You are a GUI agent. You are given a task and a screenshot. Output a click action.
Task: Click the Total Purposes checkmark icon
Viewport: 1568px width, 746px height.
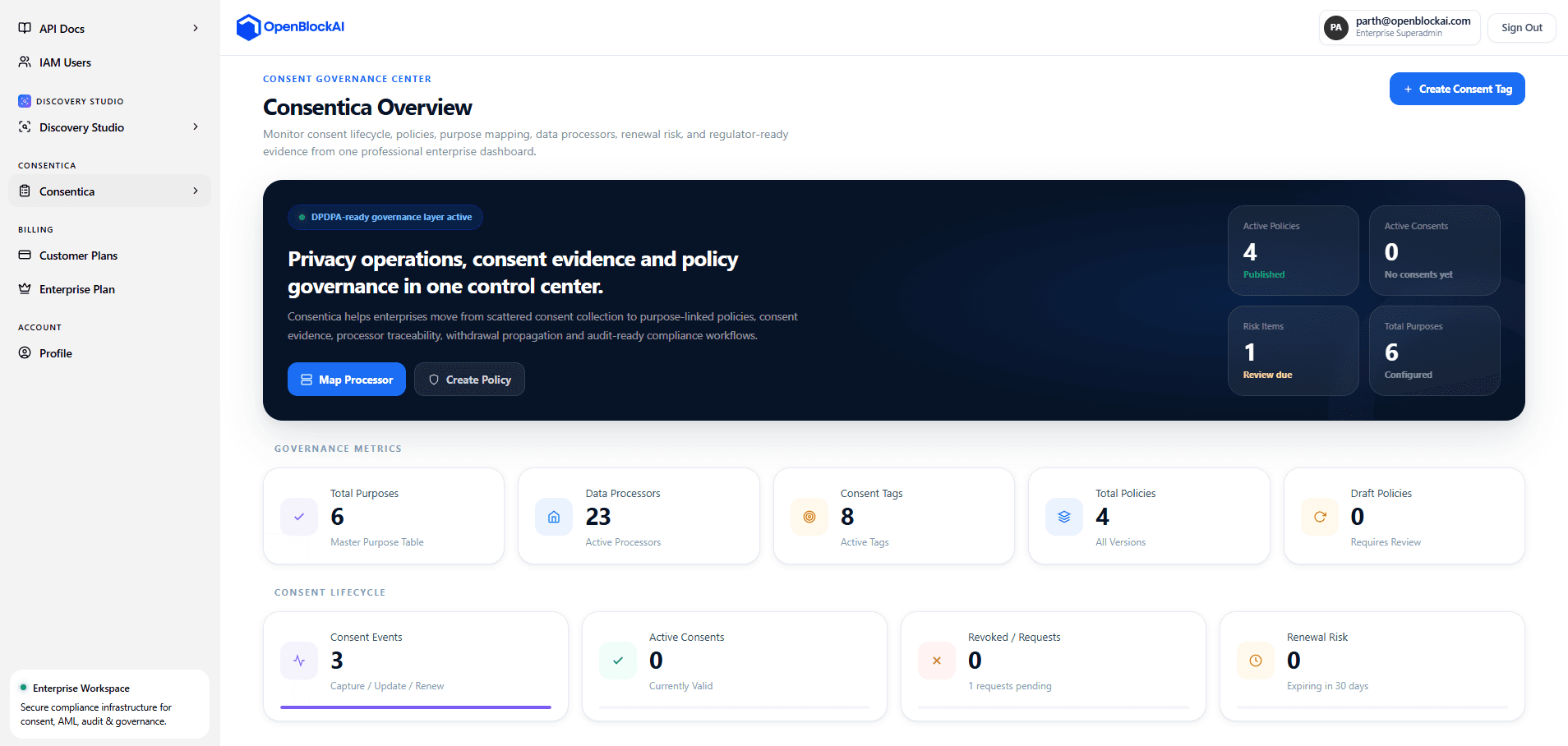pyautogui.click(x=299, y=517)
